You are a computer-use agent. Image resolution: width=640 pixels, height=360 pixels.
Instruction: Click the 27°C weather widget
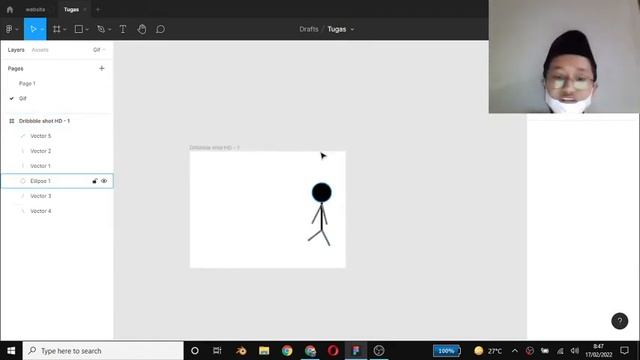[x=488, y=351]
